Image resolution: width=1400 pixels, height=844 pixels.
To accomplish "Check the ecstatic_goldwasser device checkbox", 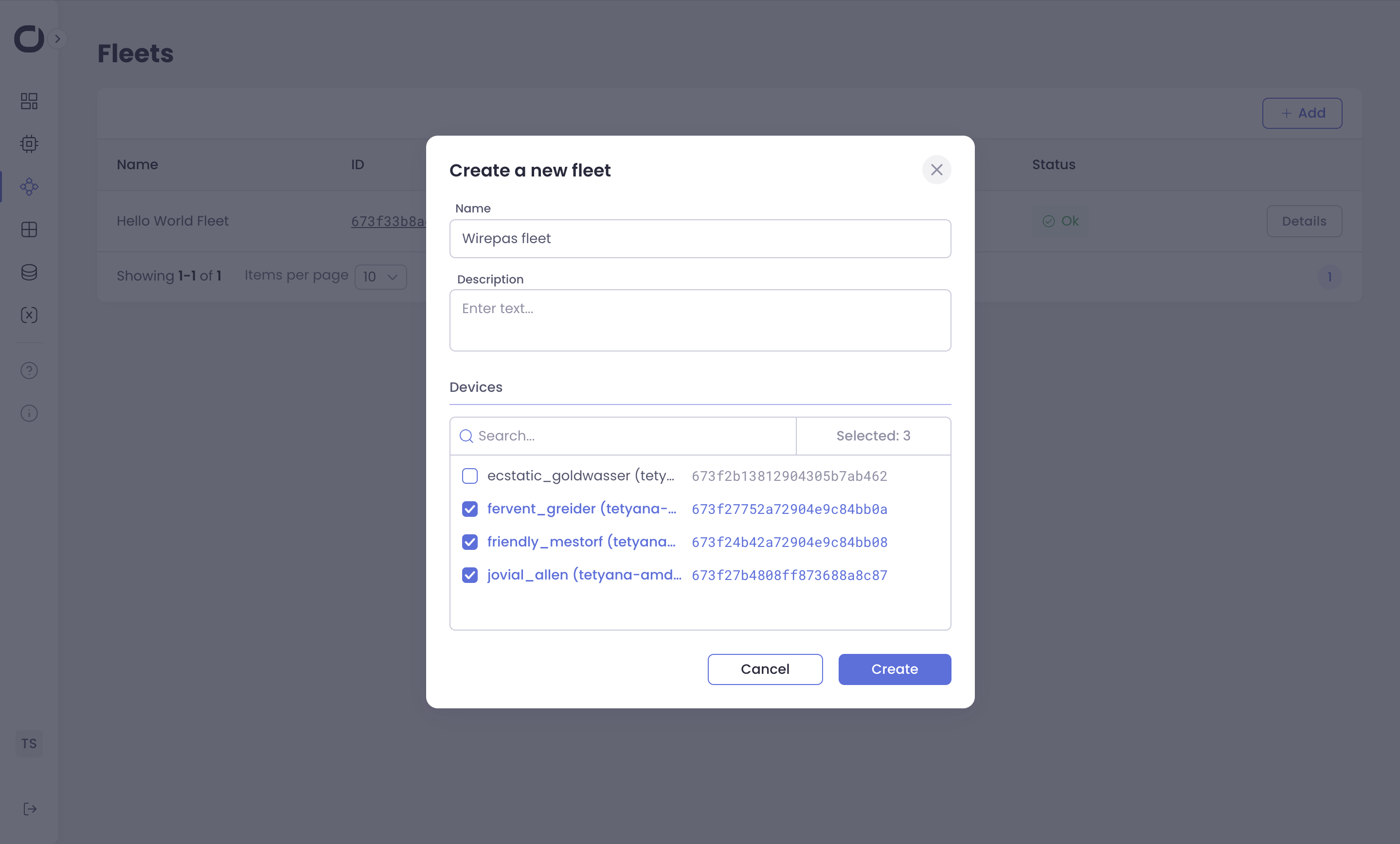I will click(x=469, y=475).
